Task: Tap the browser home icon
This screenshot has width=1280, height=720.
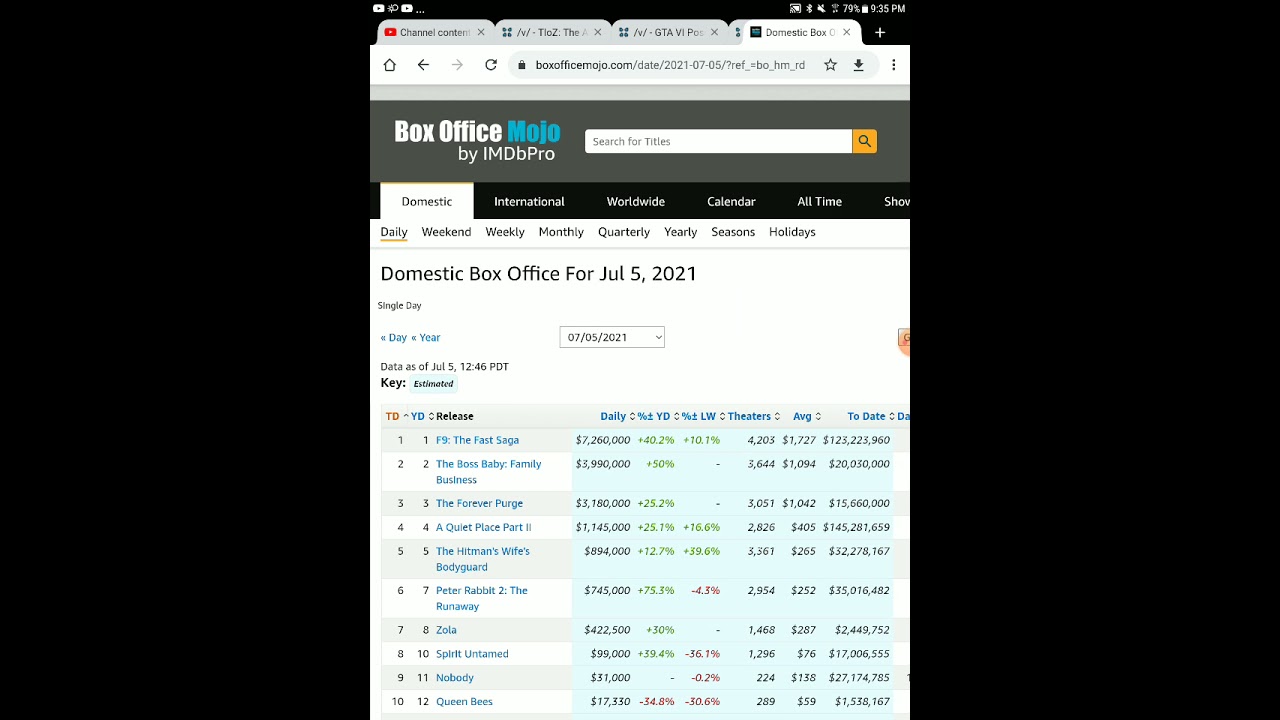Action: click(390, 65)
